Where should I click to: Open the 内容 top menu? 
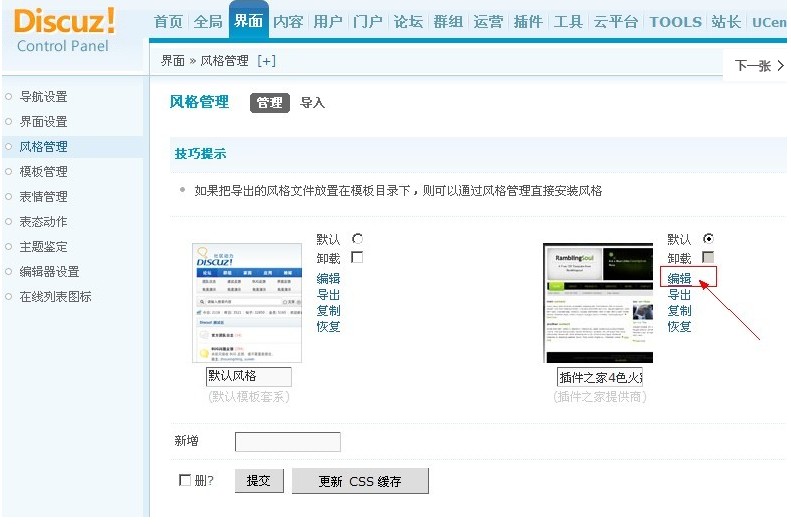click(288, 22)
